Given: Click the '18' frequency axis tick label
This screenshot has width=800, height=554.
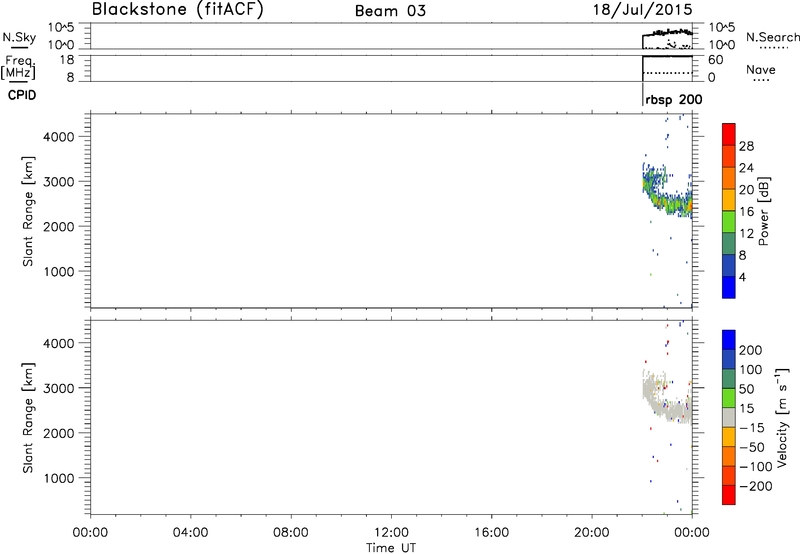Looking at the screenshot, I should [x=67, y=60].
